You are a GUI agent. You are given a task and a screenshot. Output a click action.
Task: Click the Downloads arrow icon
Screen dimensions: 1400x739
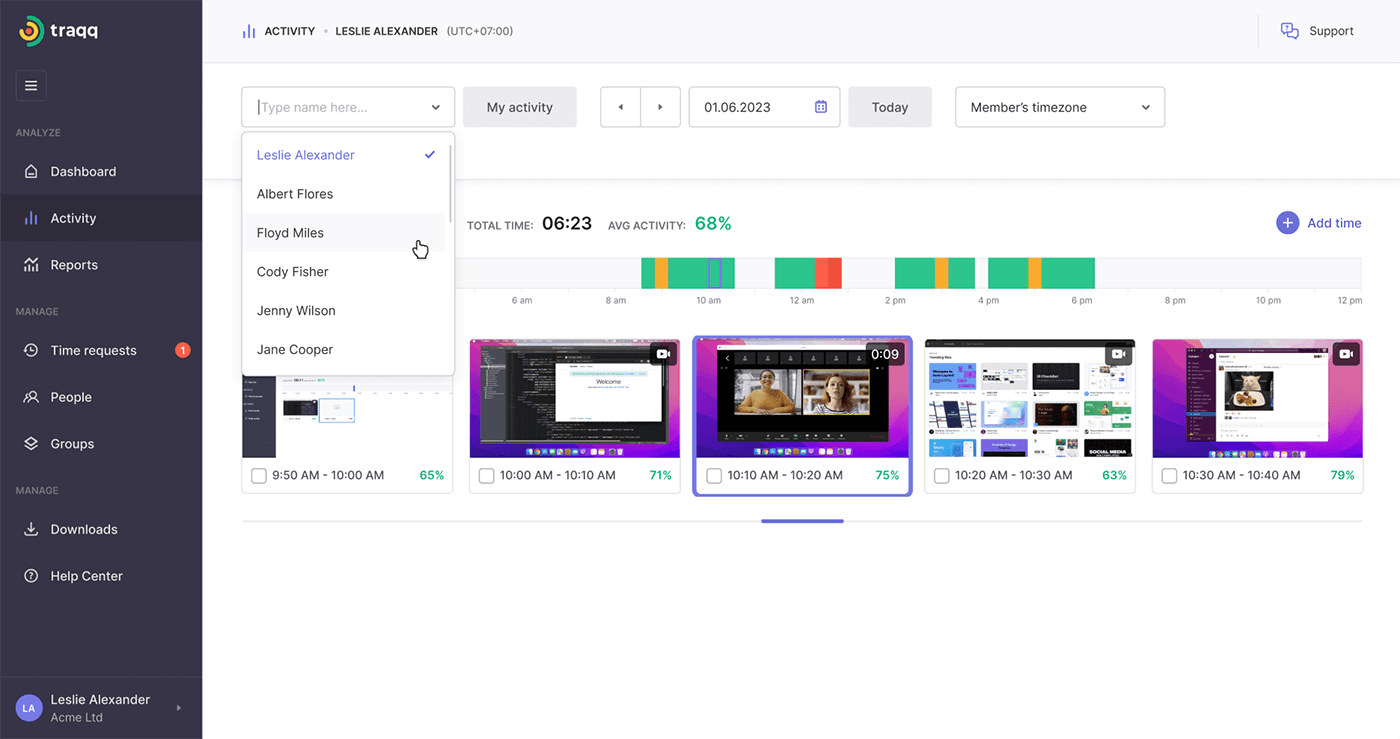coord(31,529)
